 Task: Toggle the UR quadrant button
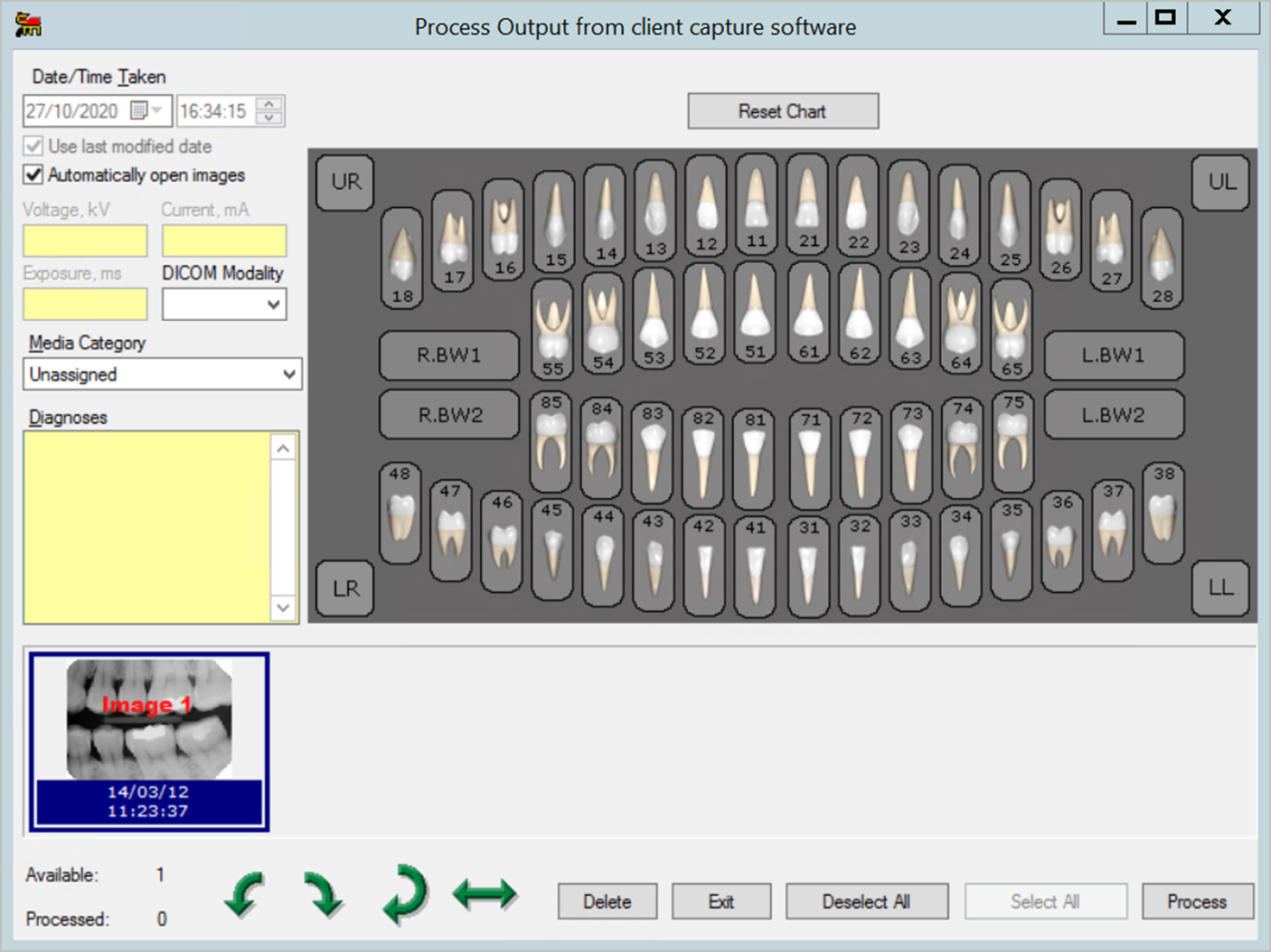tap(345, 182)
